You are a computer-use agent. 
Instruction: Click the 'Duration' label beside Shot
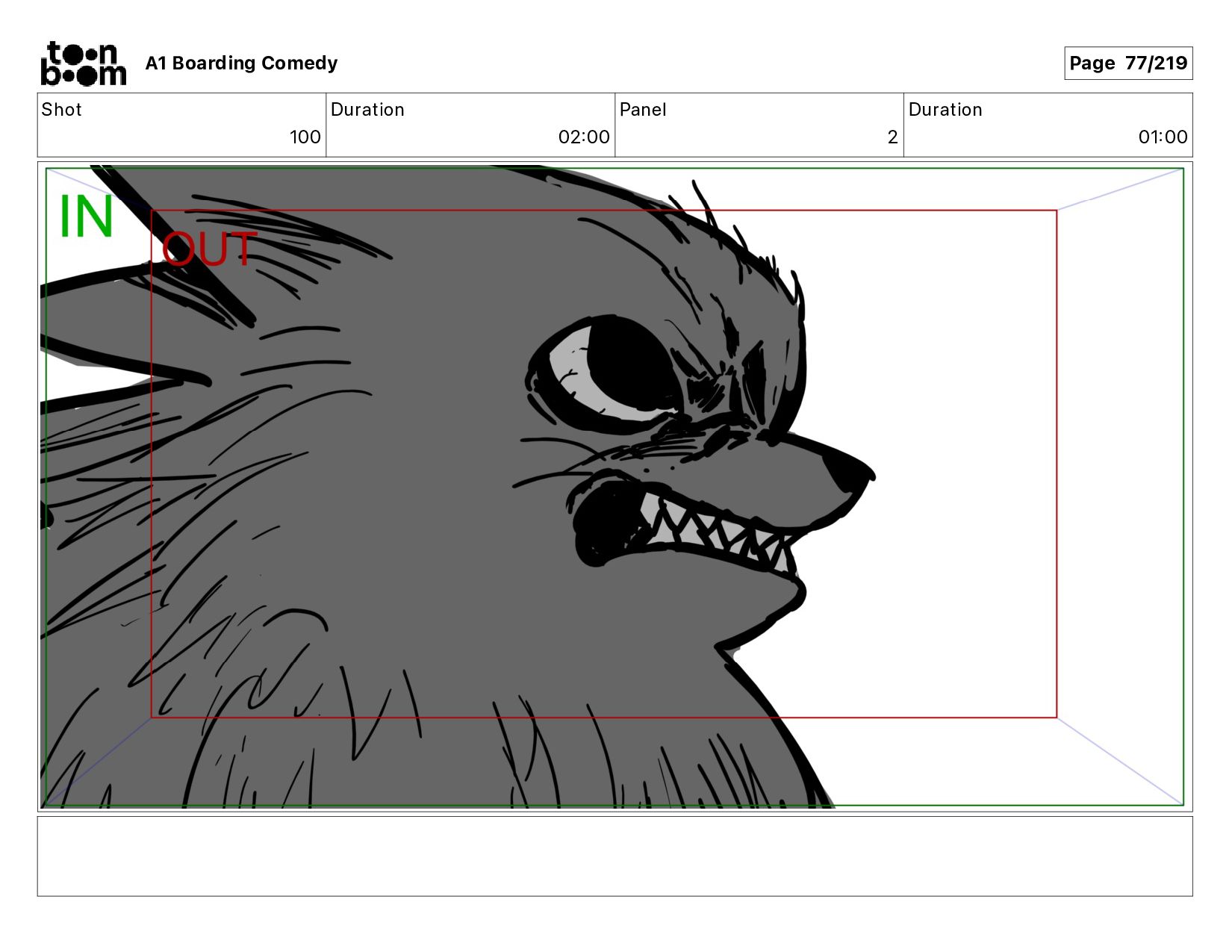click(367, 110)
